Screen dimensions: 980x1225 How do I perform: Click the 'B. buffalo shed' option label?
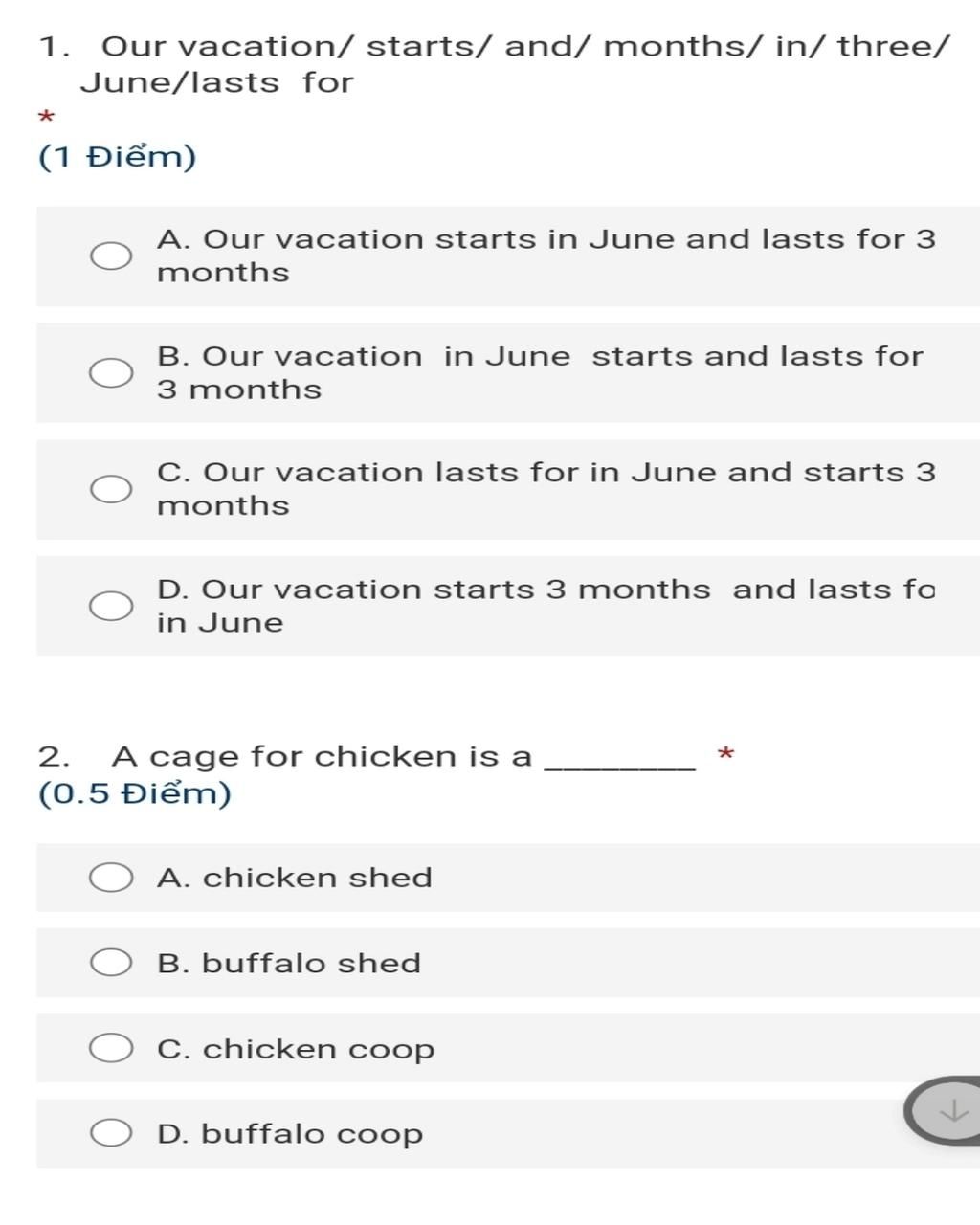click(x=289, y=963)
